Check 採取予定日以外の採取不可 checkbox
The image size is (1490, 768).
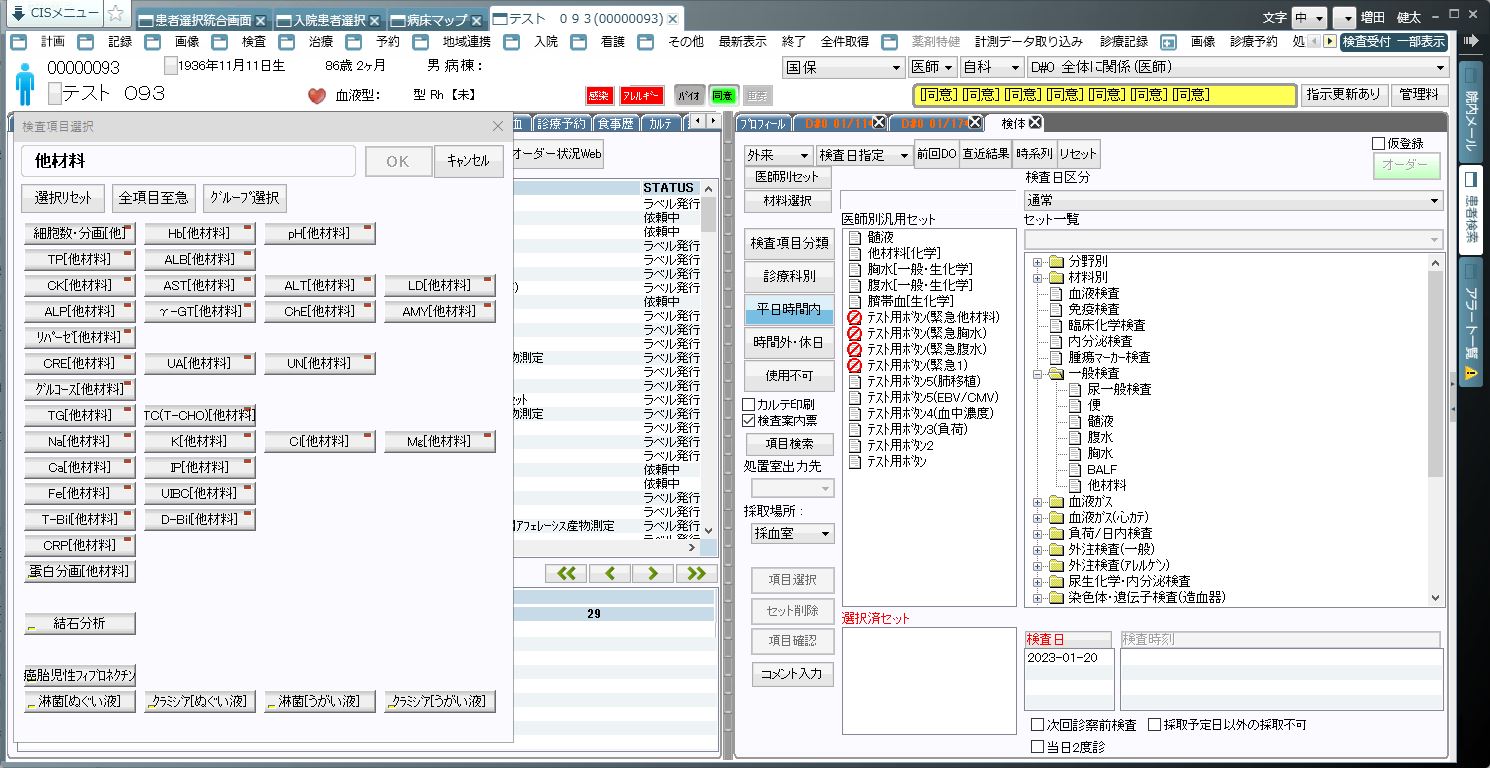point(1154,724)
